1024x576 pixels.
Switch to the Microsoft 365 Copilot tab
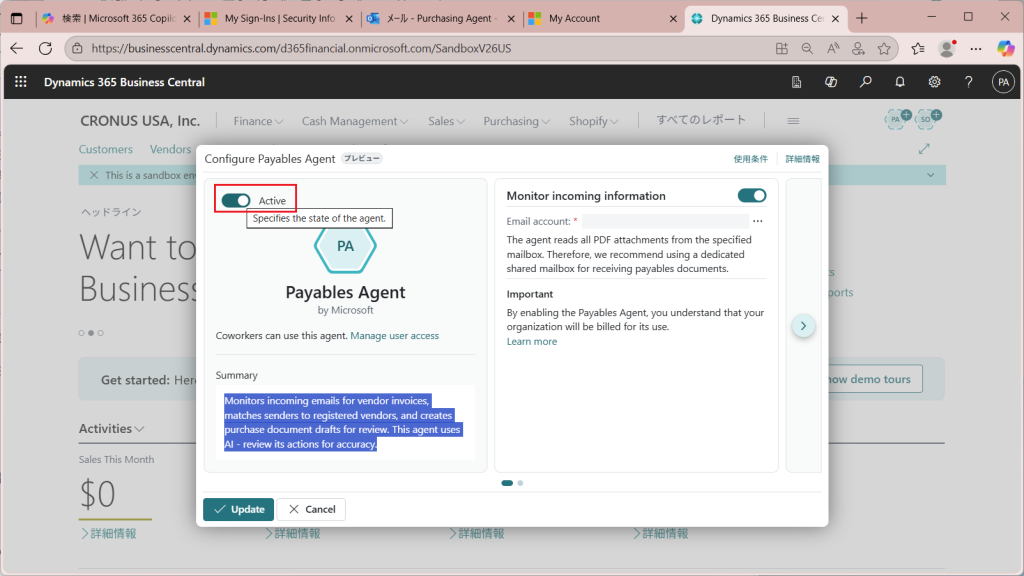(x=116, y=18)
